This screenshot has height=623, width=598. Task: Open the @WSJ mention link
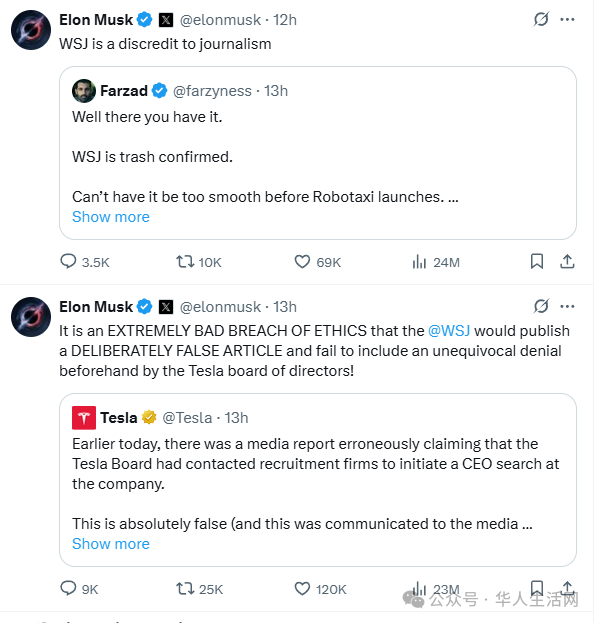pyautogui.click(x=449, y=331)
